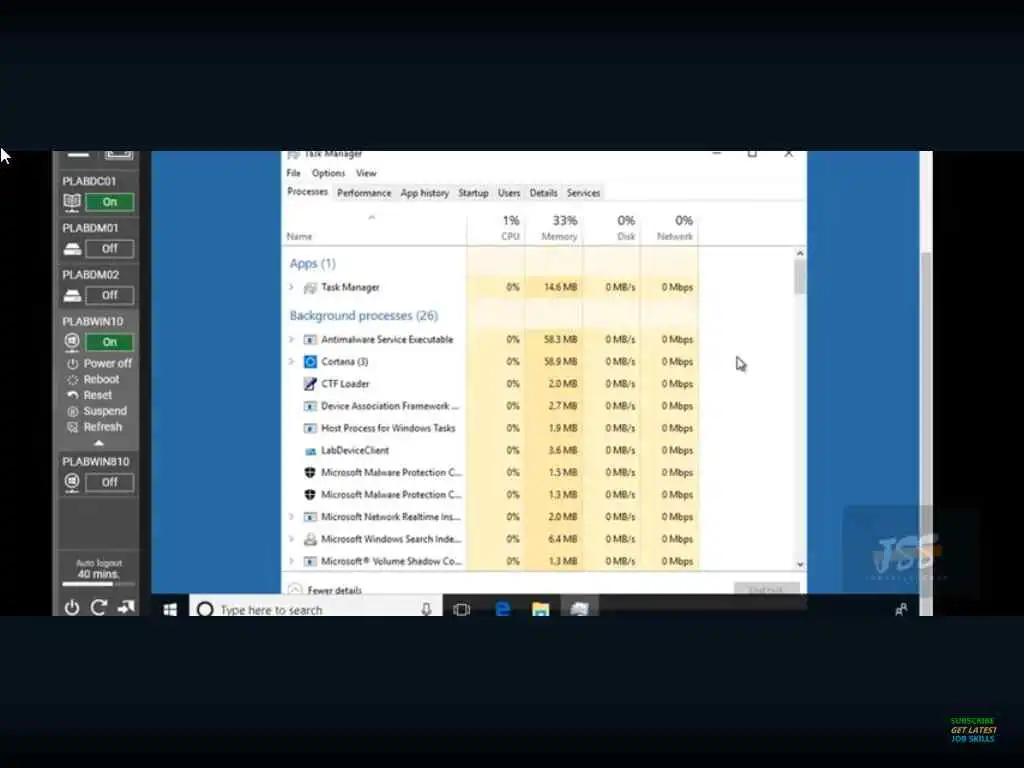Expand the Cortana (3) process group
Image resolution: width=1024 pixels, height=768 pixels.
[x=291, y=362]
